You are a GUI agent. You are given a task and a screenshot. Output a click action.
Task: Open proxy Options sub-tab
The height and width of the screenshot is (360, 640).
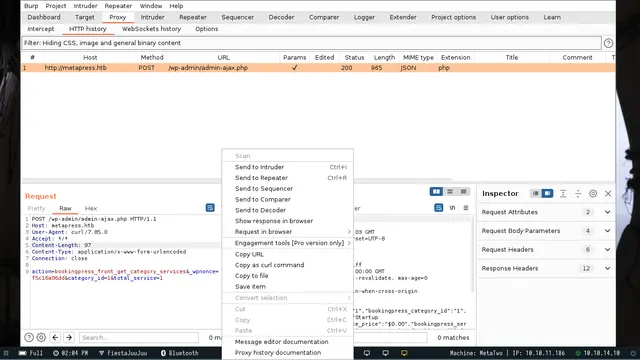(x=207, y=29)
